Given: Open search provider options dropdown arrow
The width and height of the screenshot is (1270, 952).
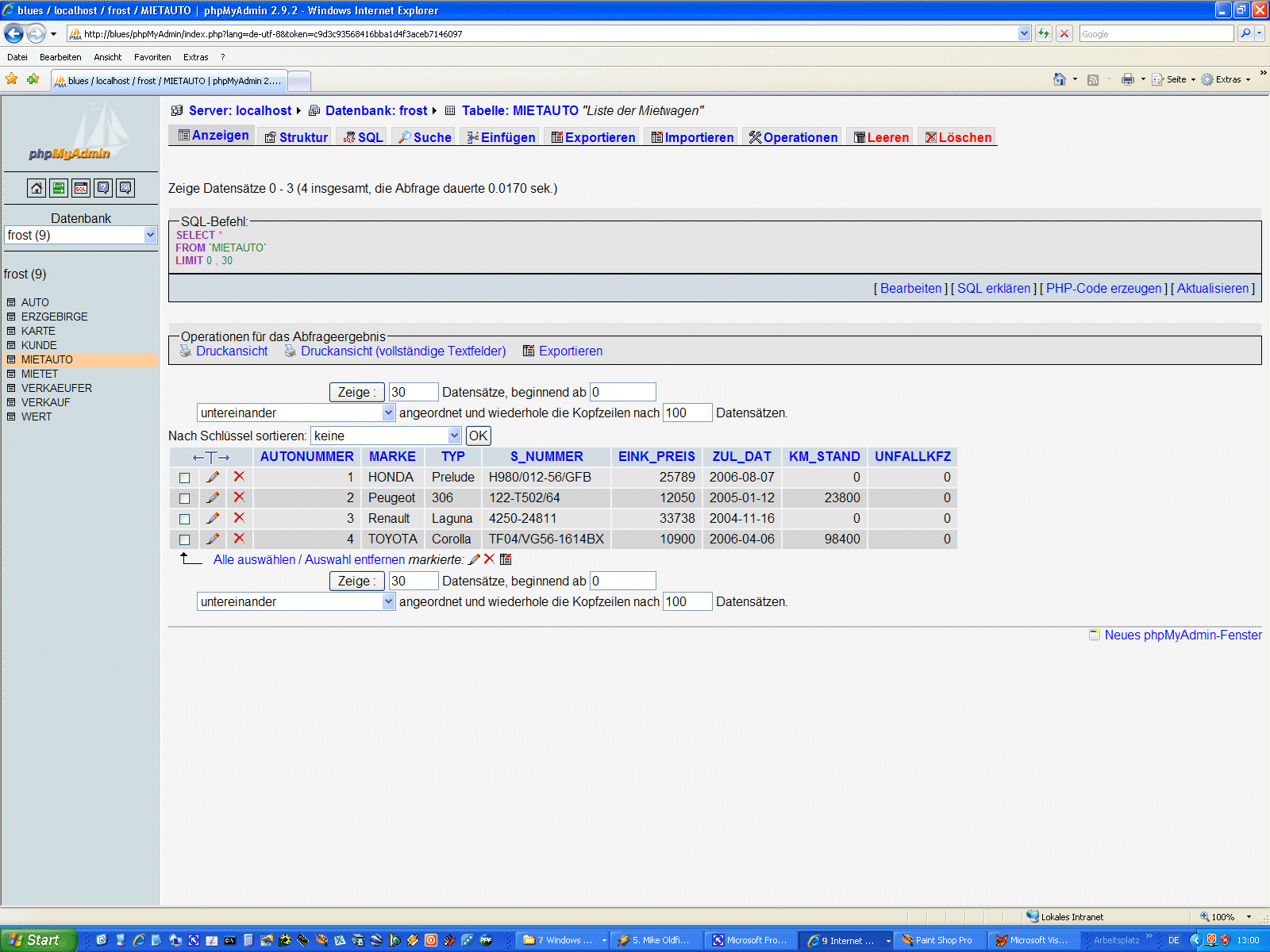Looking at the screenshot, I should tap(1260, 33).
